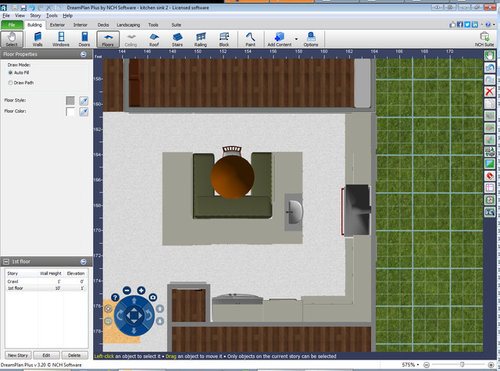This screenshot has height=371, width=500.
Task: Click the New Story button
Action: pos(18,355)
